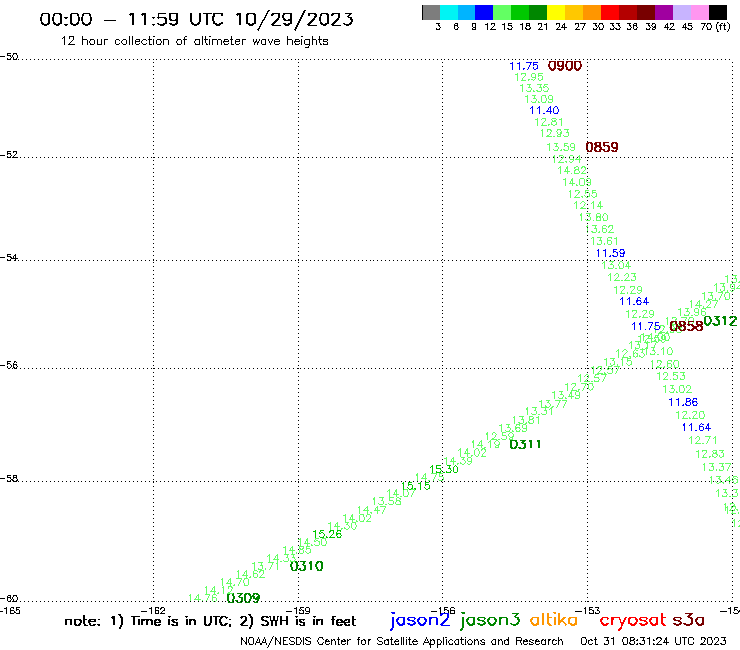This screenshot has width=740, height=650.
Task: Click the 12.53 wave height reading
Action: point(671,376)
